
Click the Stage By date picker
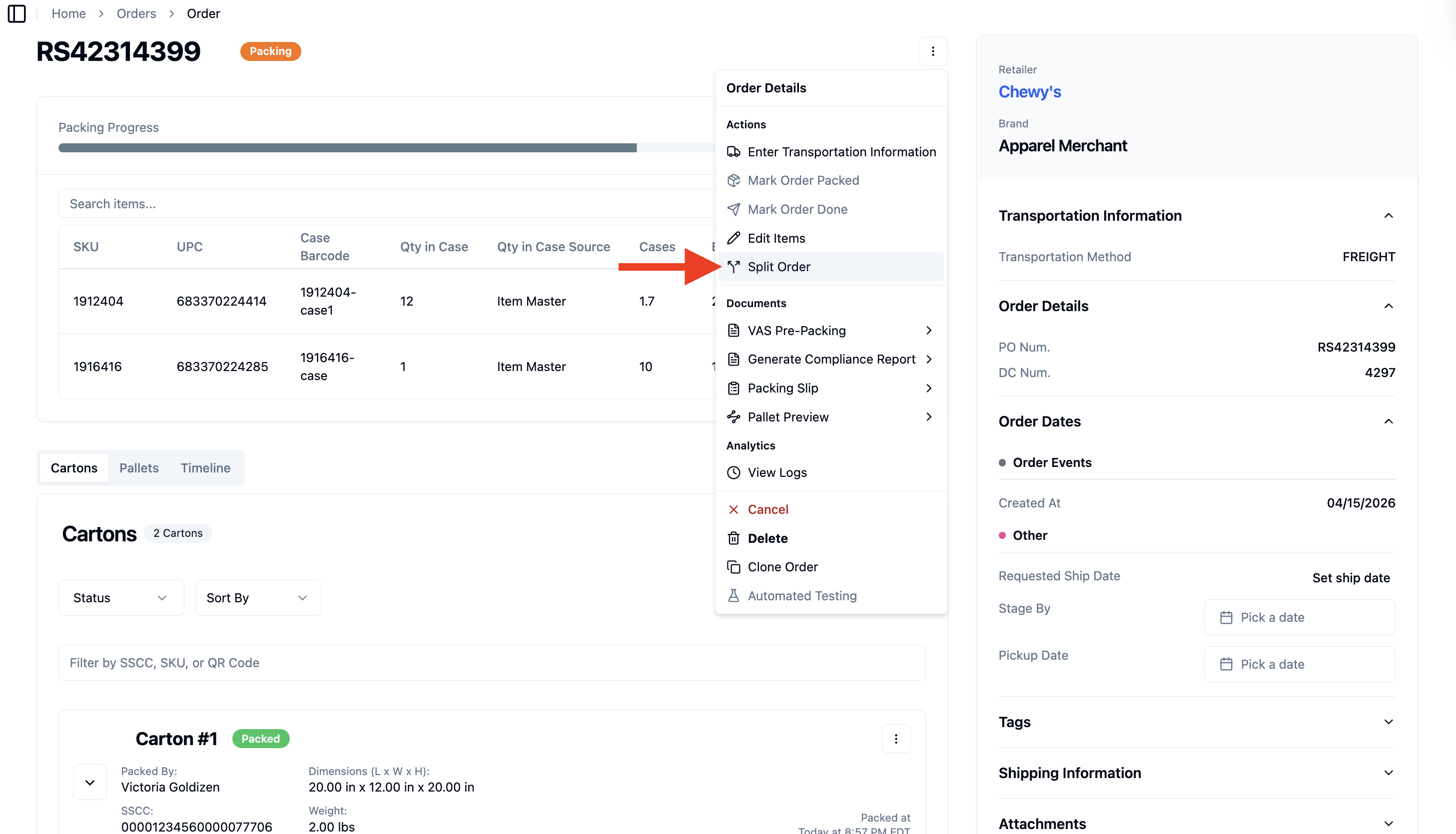point(1299,617)
